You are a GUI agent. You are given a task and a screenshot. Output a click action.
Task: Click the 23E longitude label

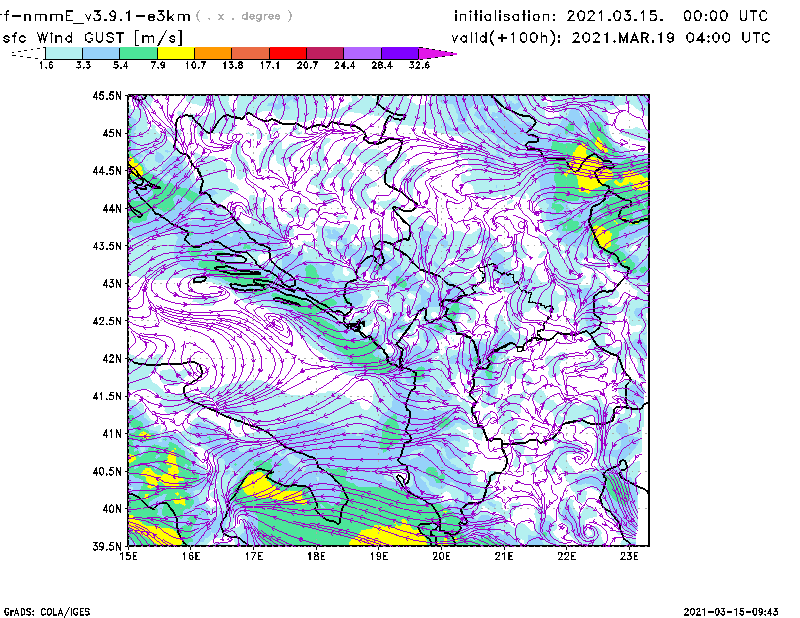tap(630, 556)
